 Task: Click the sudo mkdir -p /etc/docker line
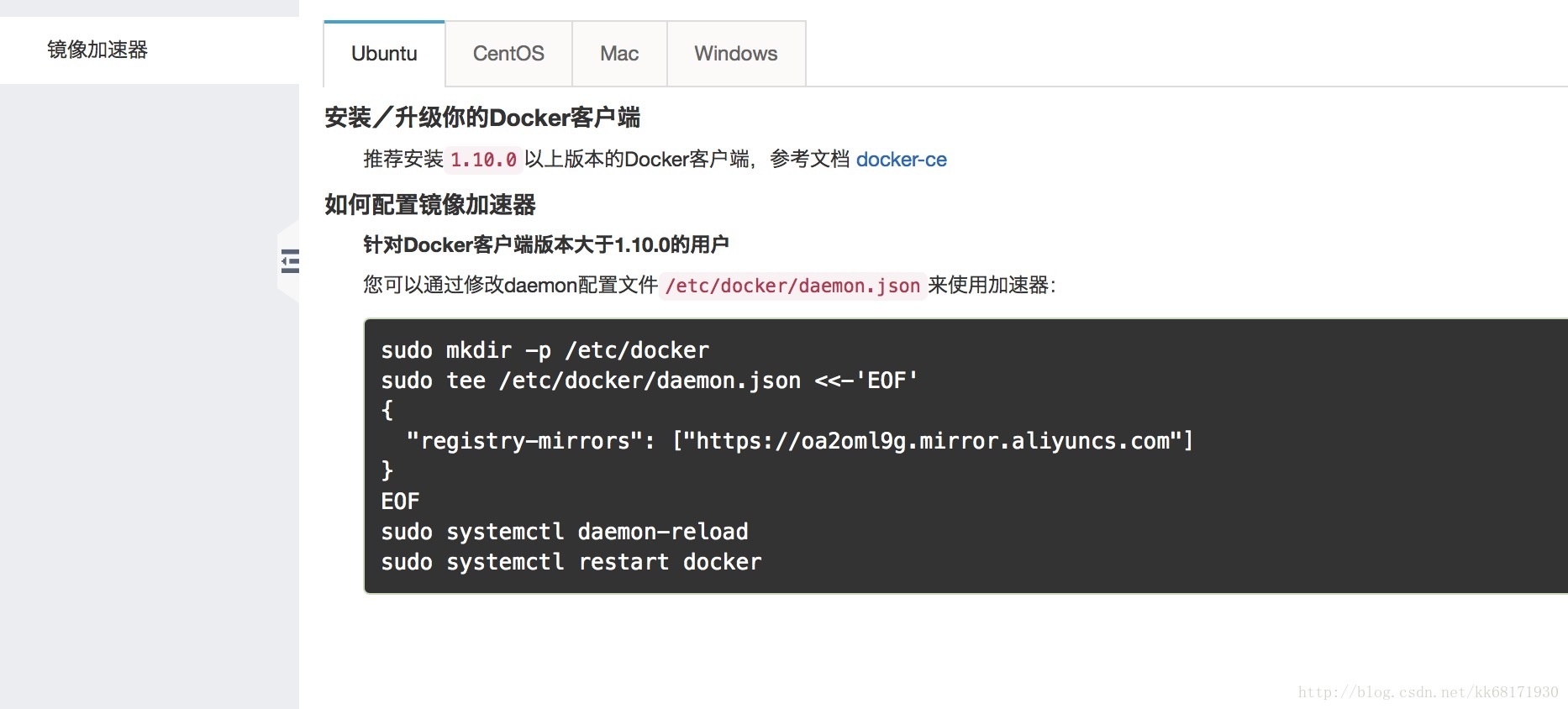(545, 350)
